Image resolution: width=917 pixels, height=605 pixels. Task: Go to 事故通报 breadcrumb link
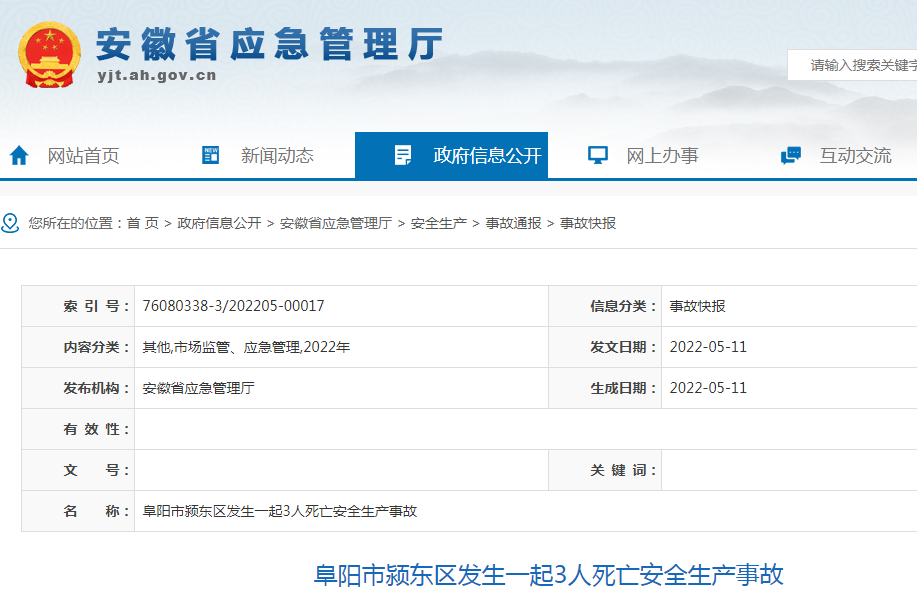(x=513, y=223)
